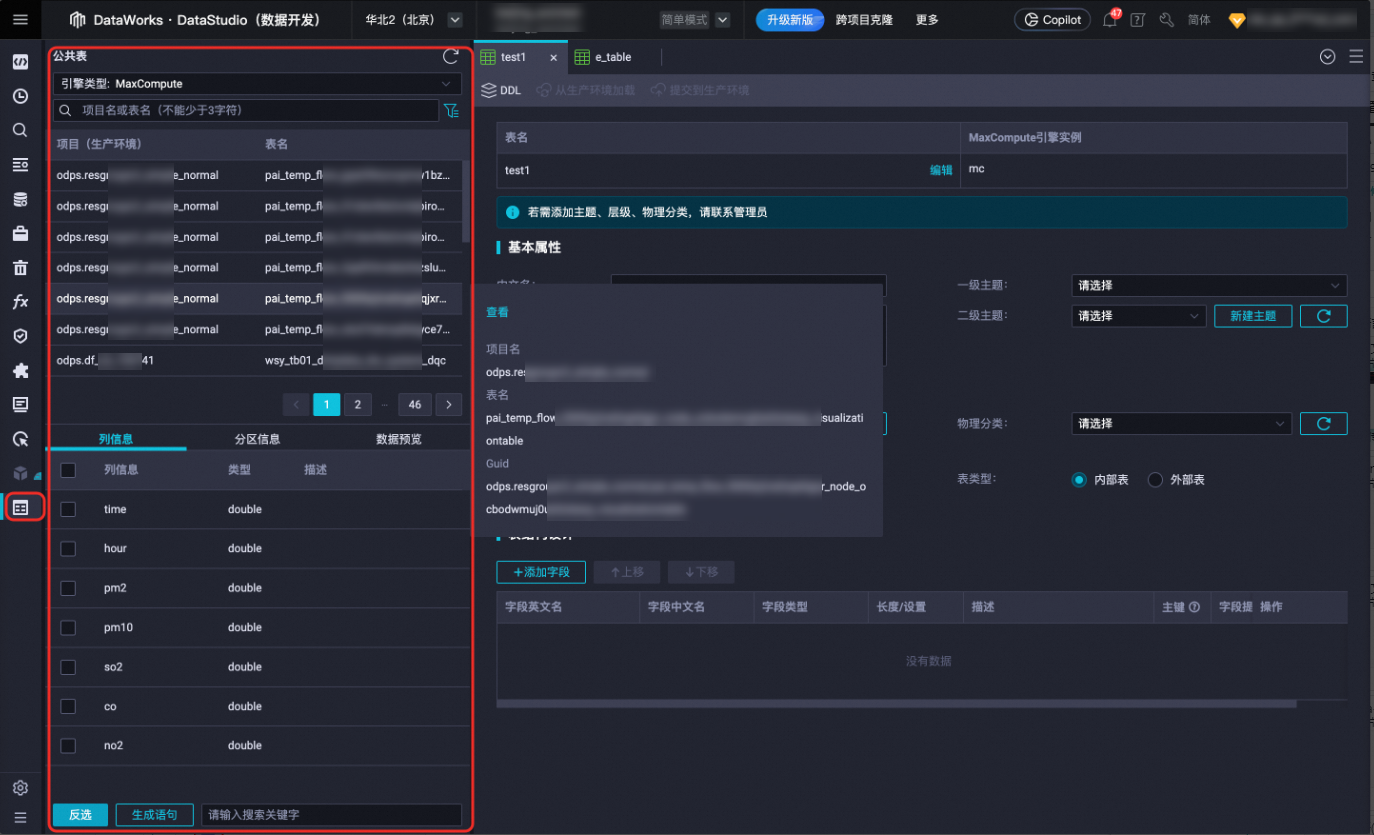The image size is (1374, 835).
Task: Open the trash recycle bin in sidebar
Action: point(20,267)
